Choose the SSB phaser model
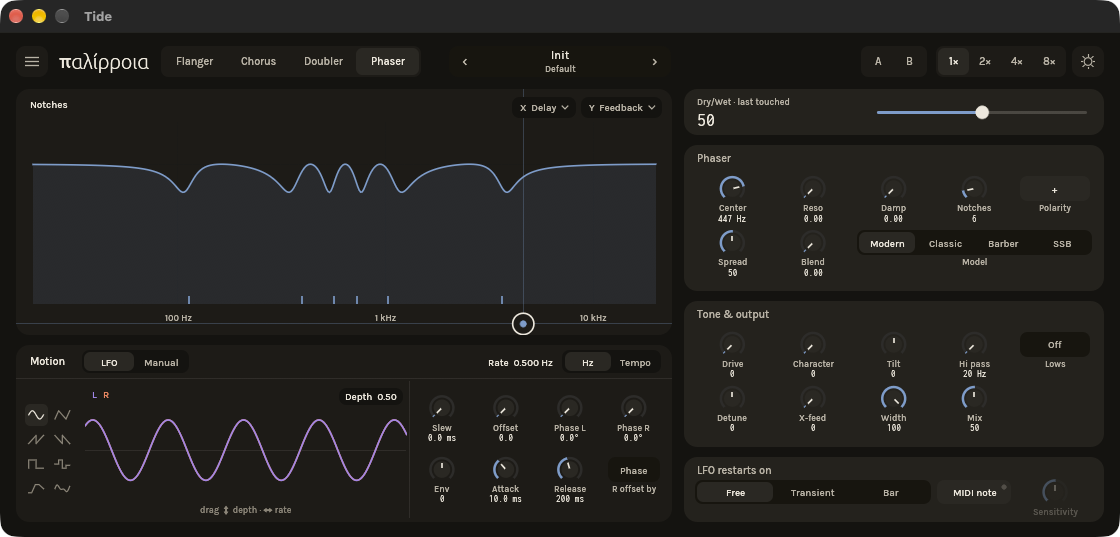Image resolution: width=1120 pixels, height=537 pixels. (x=1061, y=244)
